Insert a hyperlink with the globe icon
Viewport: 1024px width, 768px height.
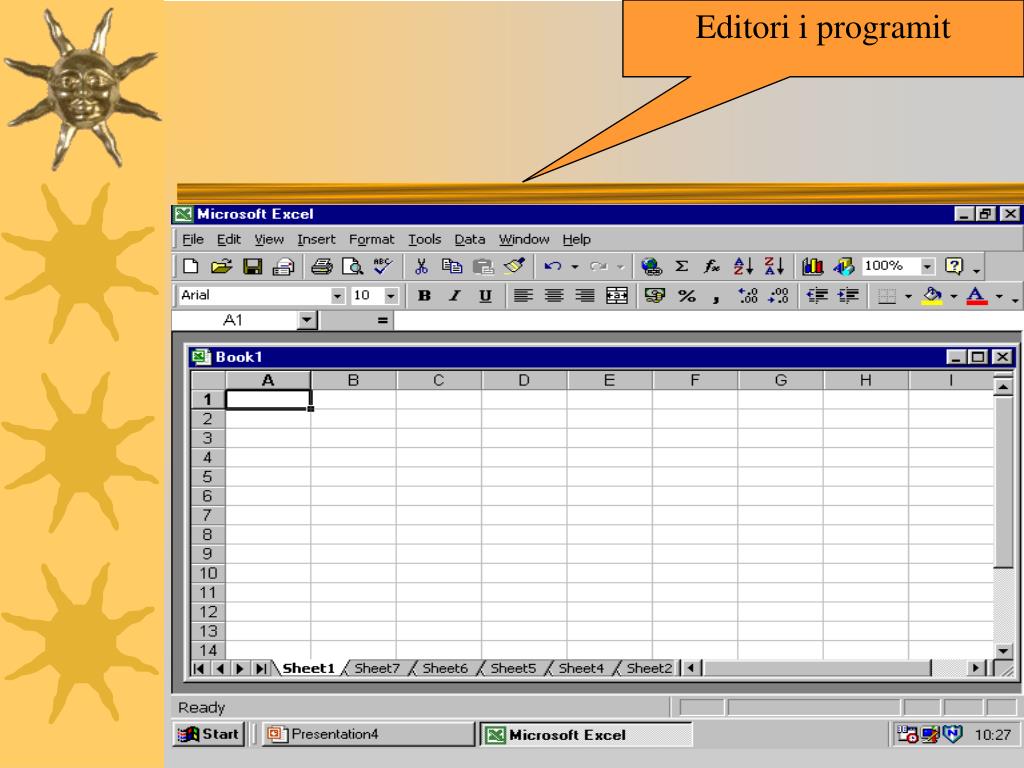click(x=651, y=266)
